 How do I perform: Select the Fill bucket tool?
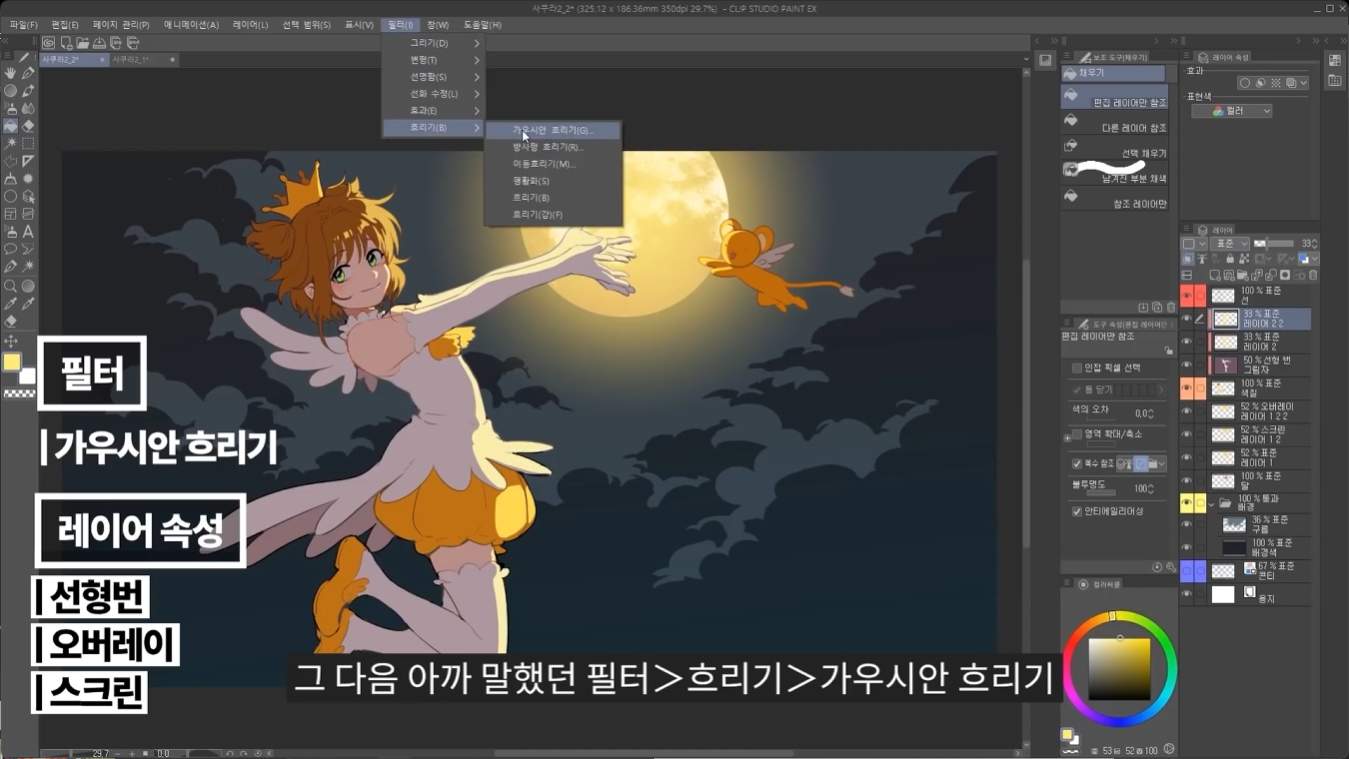tap(10, 127)
